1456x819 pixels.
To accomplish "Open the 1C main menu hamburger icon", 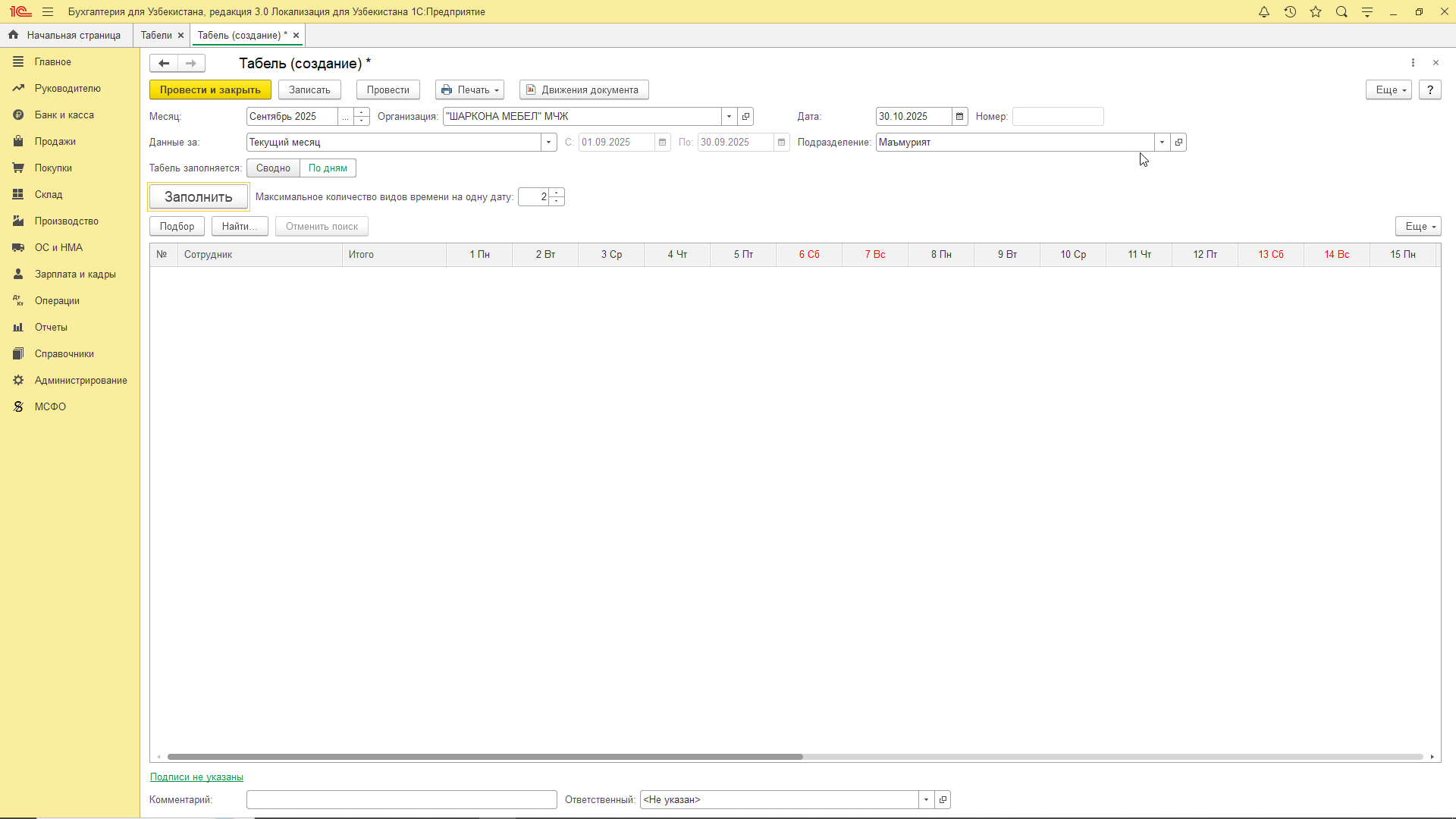I will pos(48,12).
